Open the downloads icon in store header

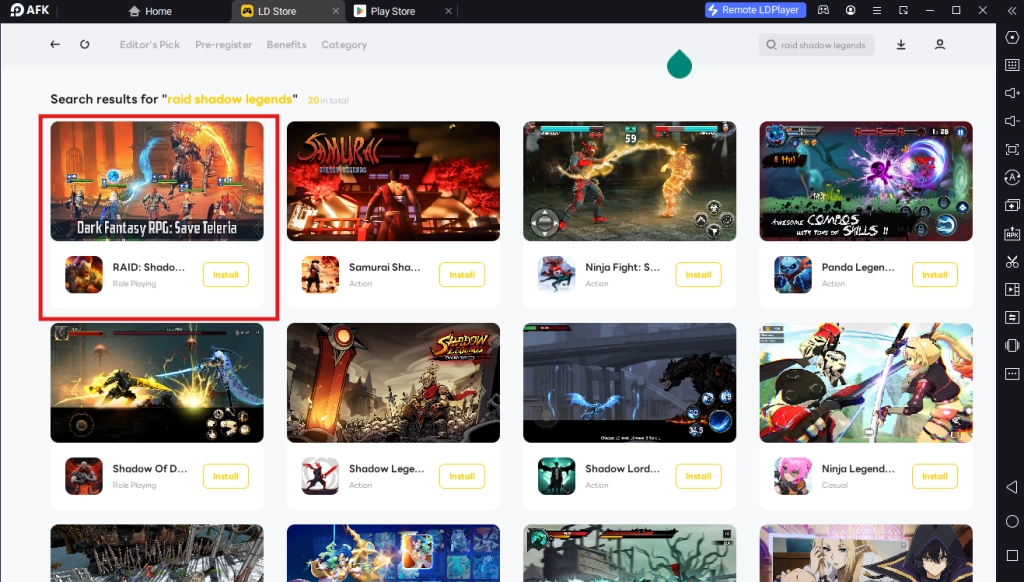click(901, 44)
